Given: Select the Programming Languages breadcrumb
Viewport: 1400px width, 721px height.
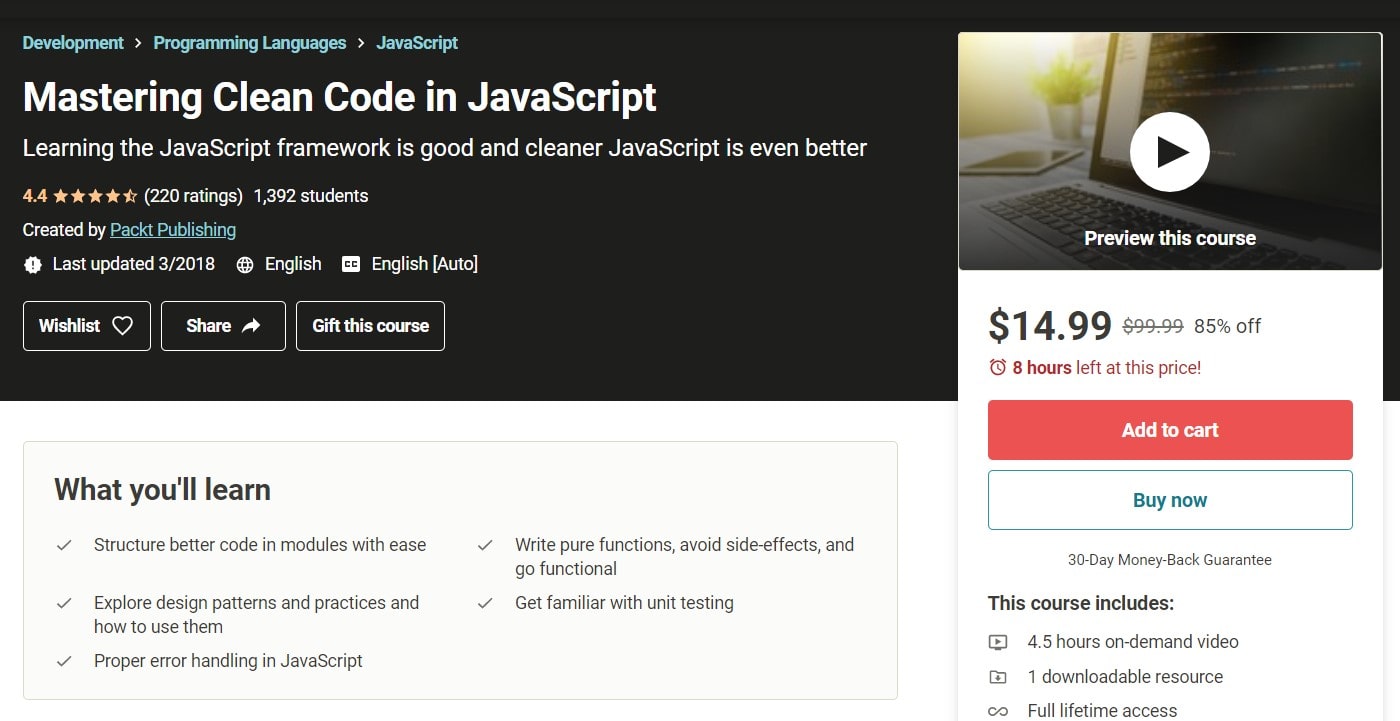Looking at the screenshot, I should point(249,43).
